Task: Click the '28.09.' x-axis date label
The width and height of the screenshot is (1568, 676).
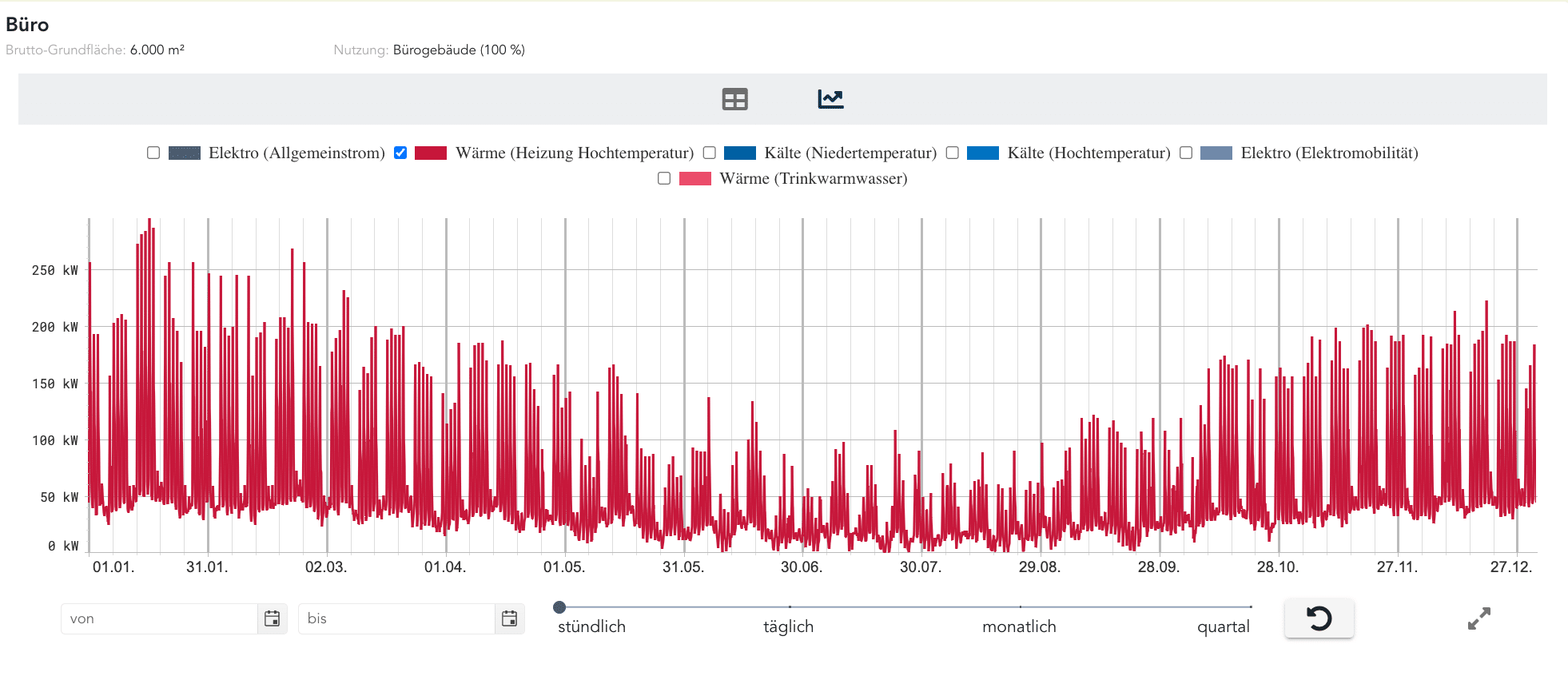Action: click(x=1159, y=567)
